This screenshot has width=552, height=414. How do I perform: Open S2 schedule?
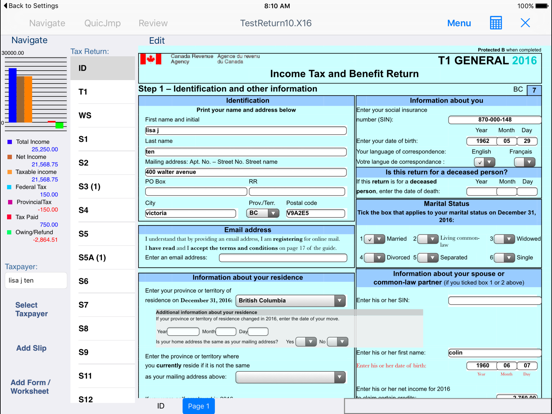[x=102, y=163]
